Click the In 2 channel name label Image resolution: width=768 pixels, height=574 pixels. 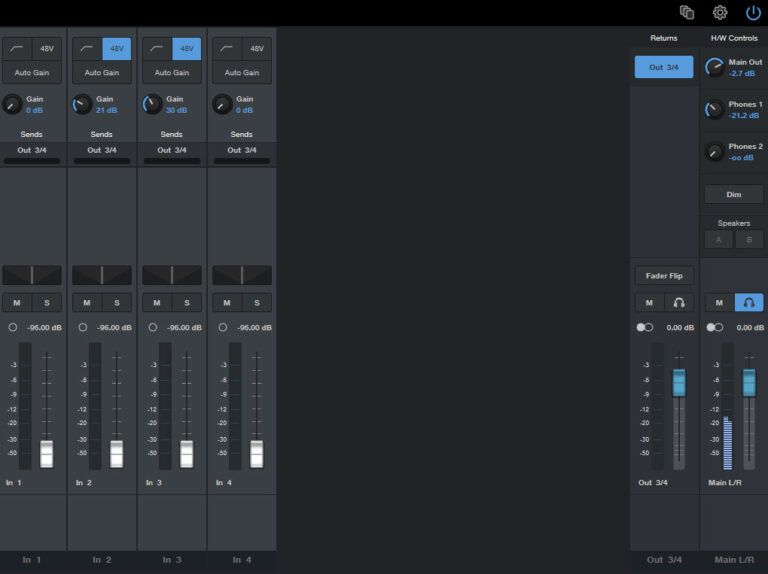(84, 482)
